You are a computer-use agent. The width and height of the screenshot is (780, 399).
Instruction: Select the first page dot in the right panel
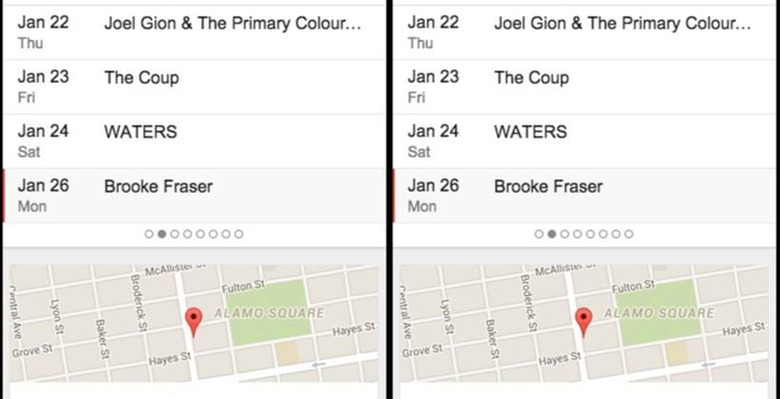click(539, 234)
